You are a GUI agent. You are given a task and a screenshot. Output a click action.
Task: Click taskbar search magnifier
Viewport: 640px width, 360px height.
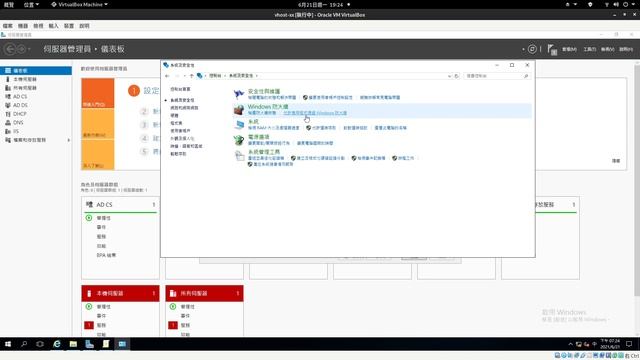24,344
